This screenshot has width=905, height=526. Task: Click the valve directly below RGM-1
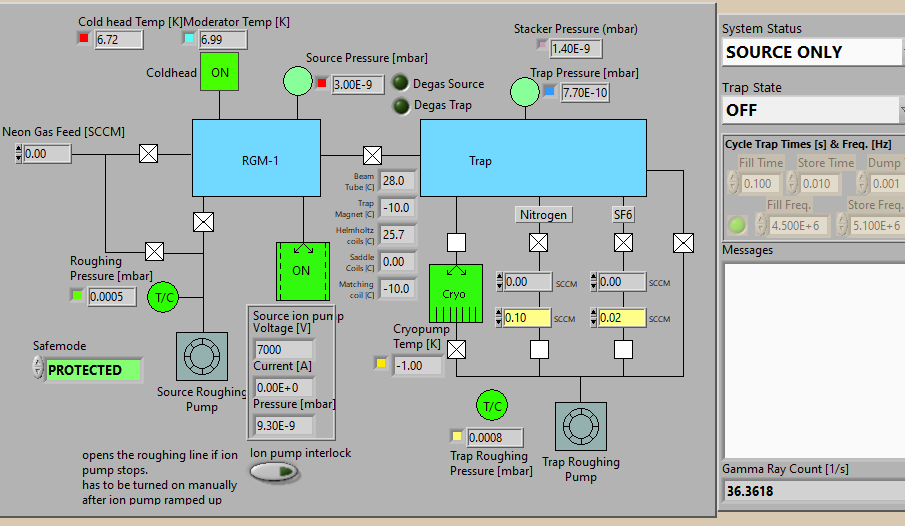(x=203, y=222)
